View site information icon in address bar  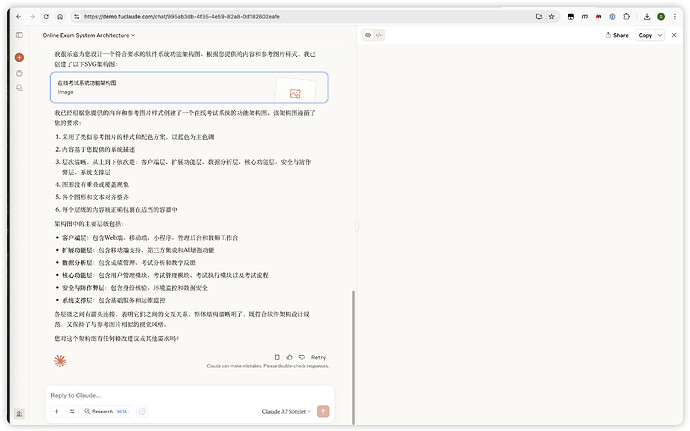[x=77, y=17]
